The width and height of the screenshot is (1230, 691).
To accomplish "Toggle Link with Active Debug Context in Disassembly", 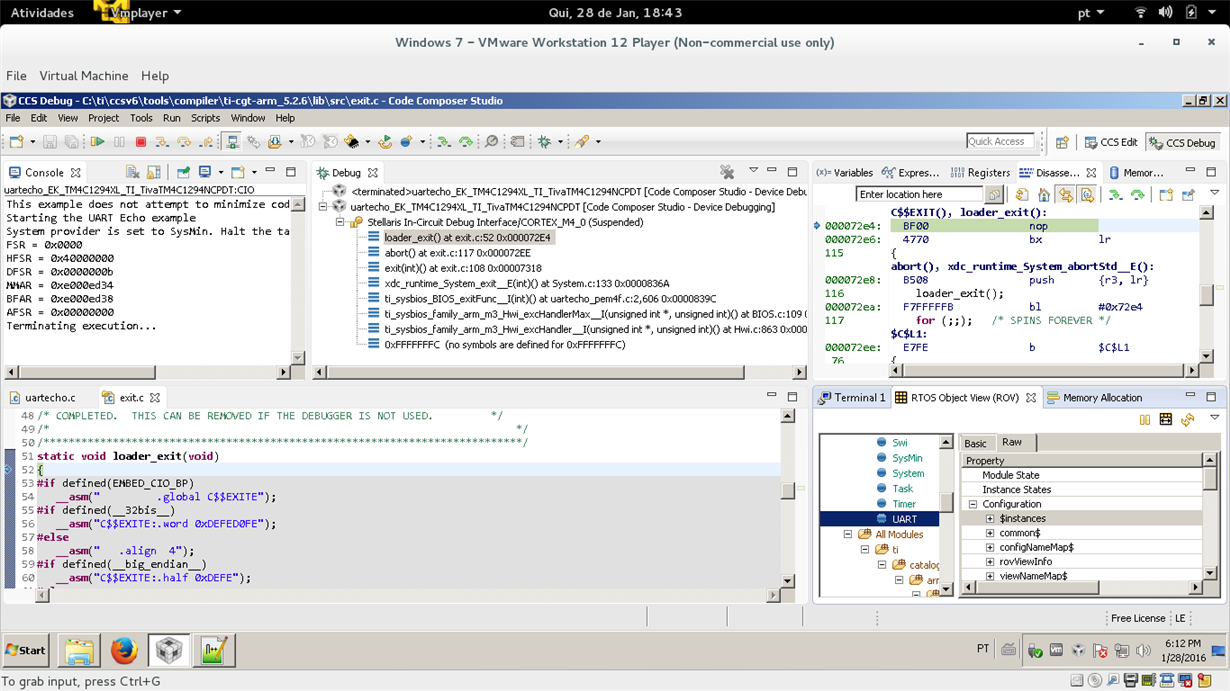I will click(x=1066, y=194).
